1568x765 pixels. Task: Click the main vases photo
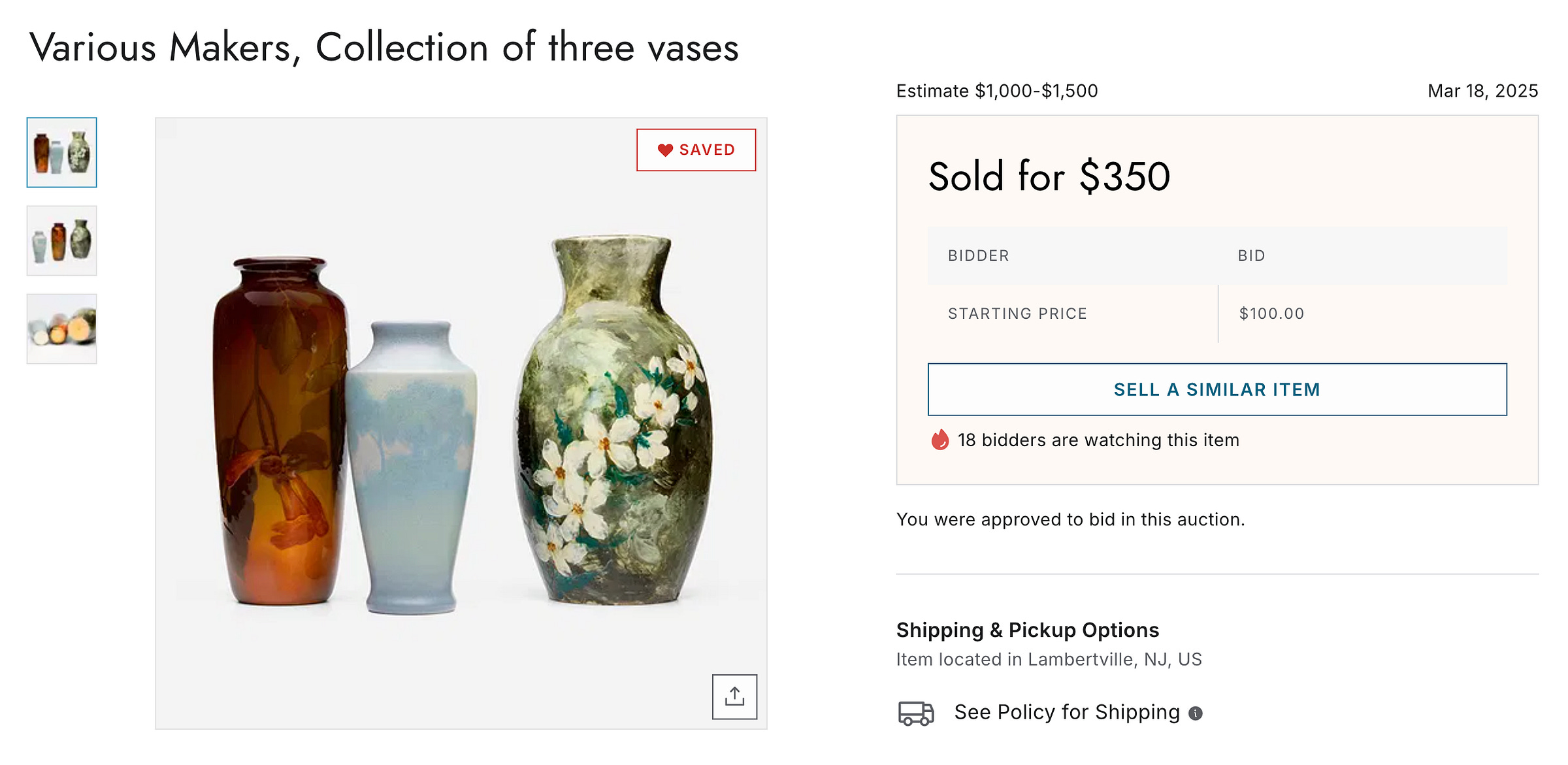click(x=461, y=423)
